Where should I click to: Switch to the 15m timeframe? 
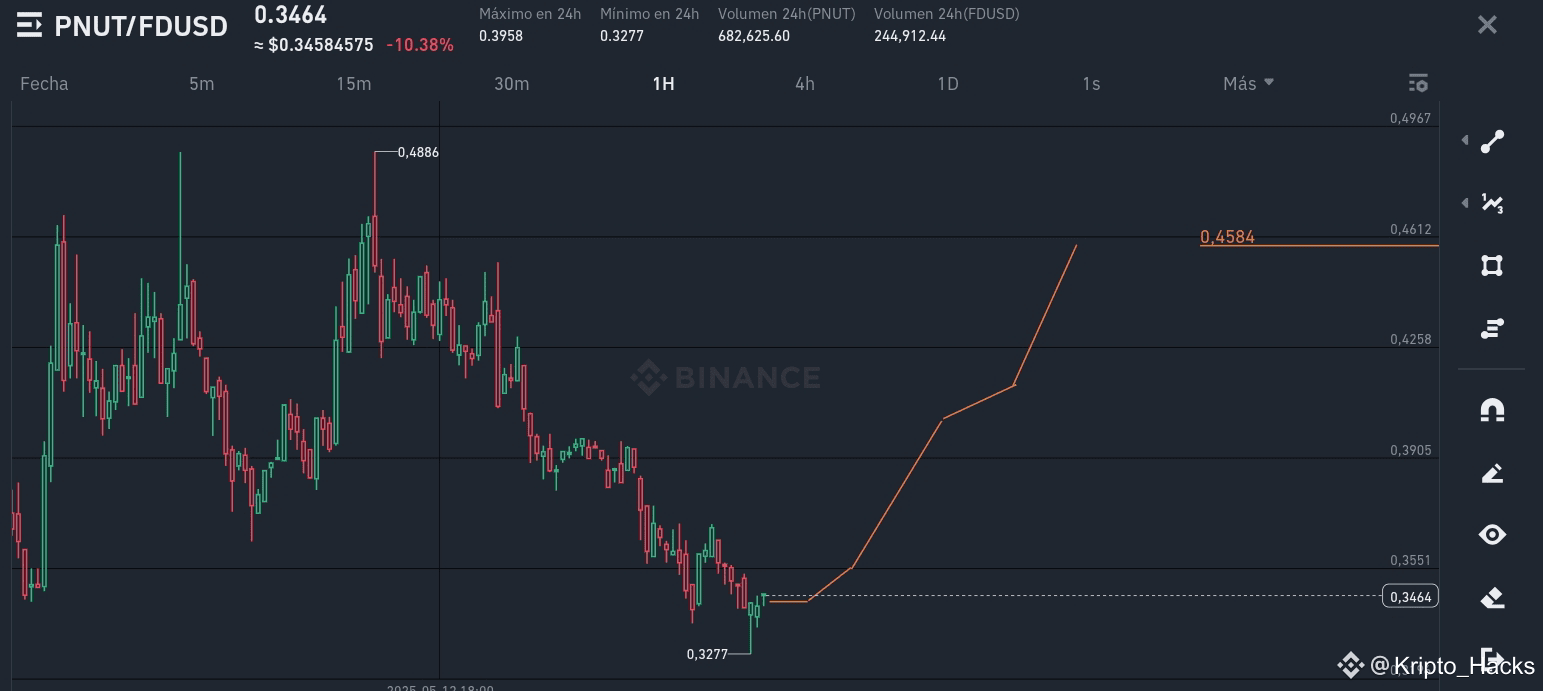354,83
